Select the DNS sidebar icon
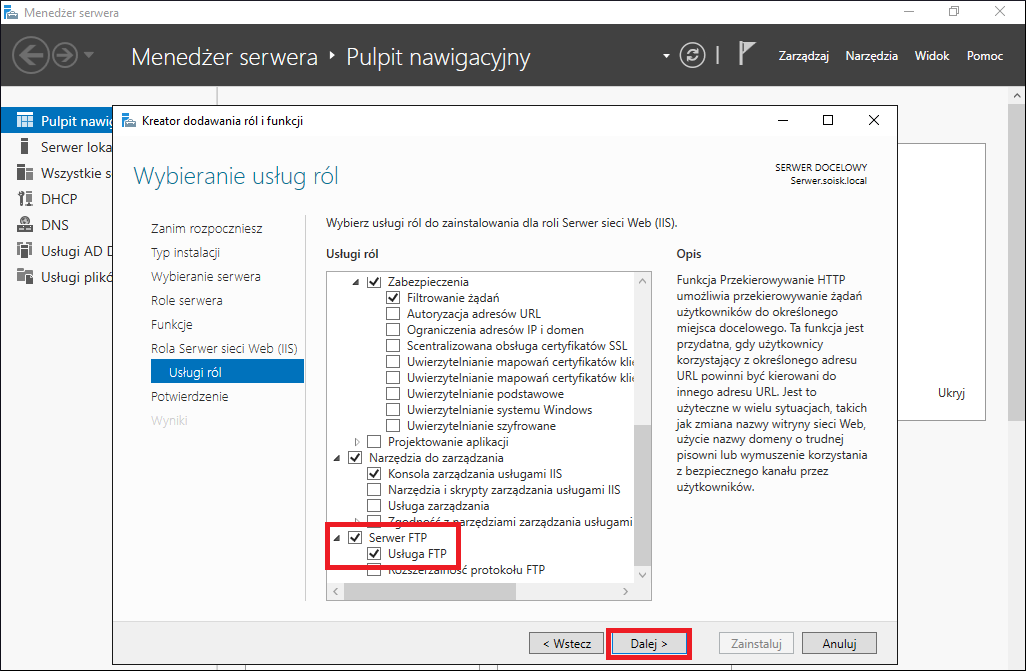The width and height of the screenshot is (1026, 671). pyautogui.click(x=25, y=225)
